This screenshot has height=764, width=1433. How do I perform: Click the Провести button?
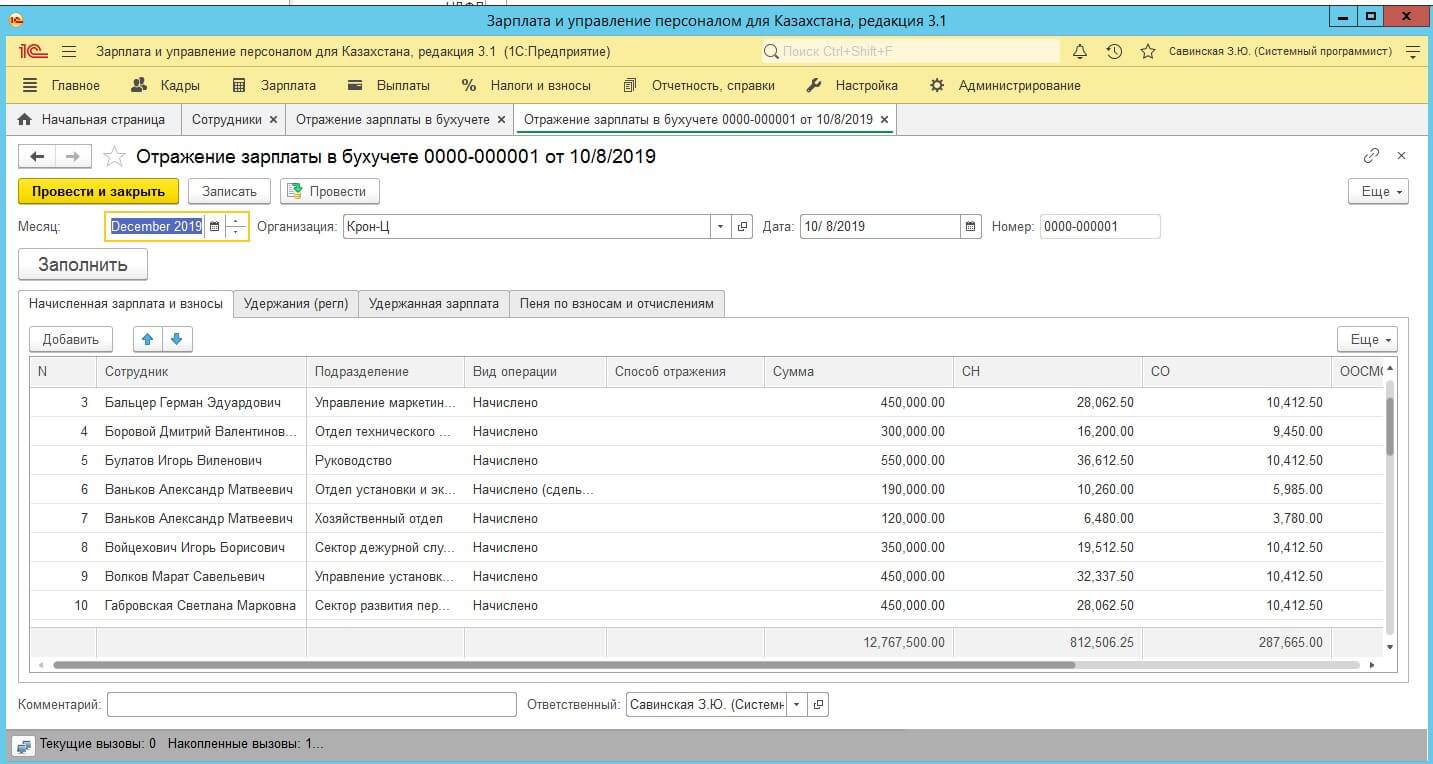coord(329,191)
